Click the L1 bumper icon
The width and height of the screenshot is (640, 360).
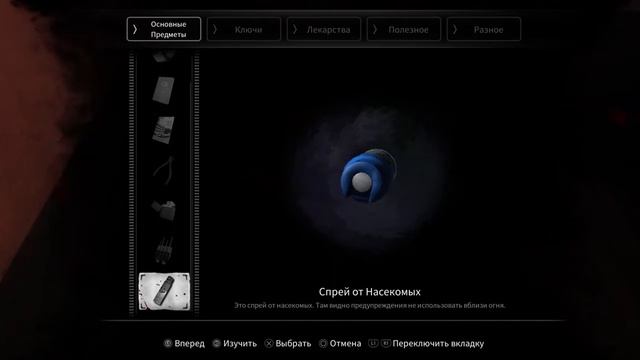[x=373, y=343]
